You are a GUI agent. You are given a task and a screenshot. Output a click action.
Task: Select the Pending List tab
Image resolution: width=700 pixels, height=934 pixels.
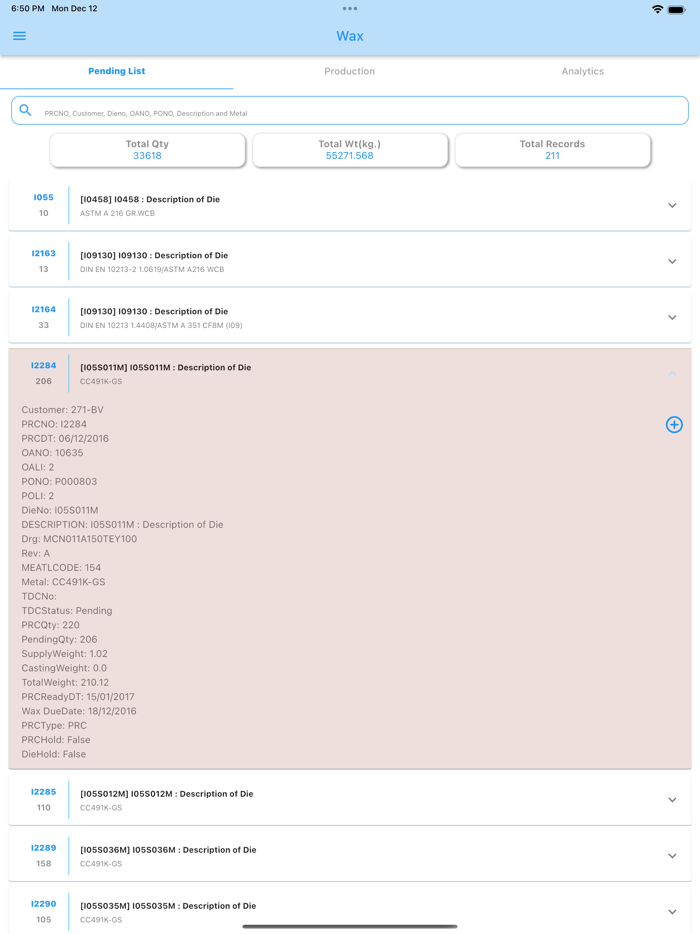pyautogui.click(x=117, y=72)
